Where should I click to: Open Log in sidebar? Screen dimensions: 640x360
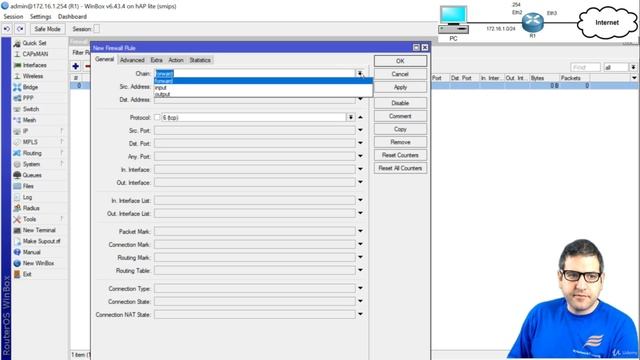point(27,198)
